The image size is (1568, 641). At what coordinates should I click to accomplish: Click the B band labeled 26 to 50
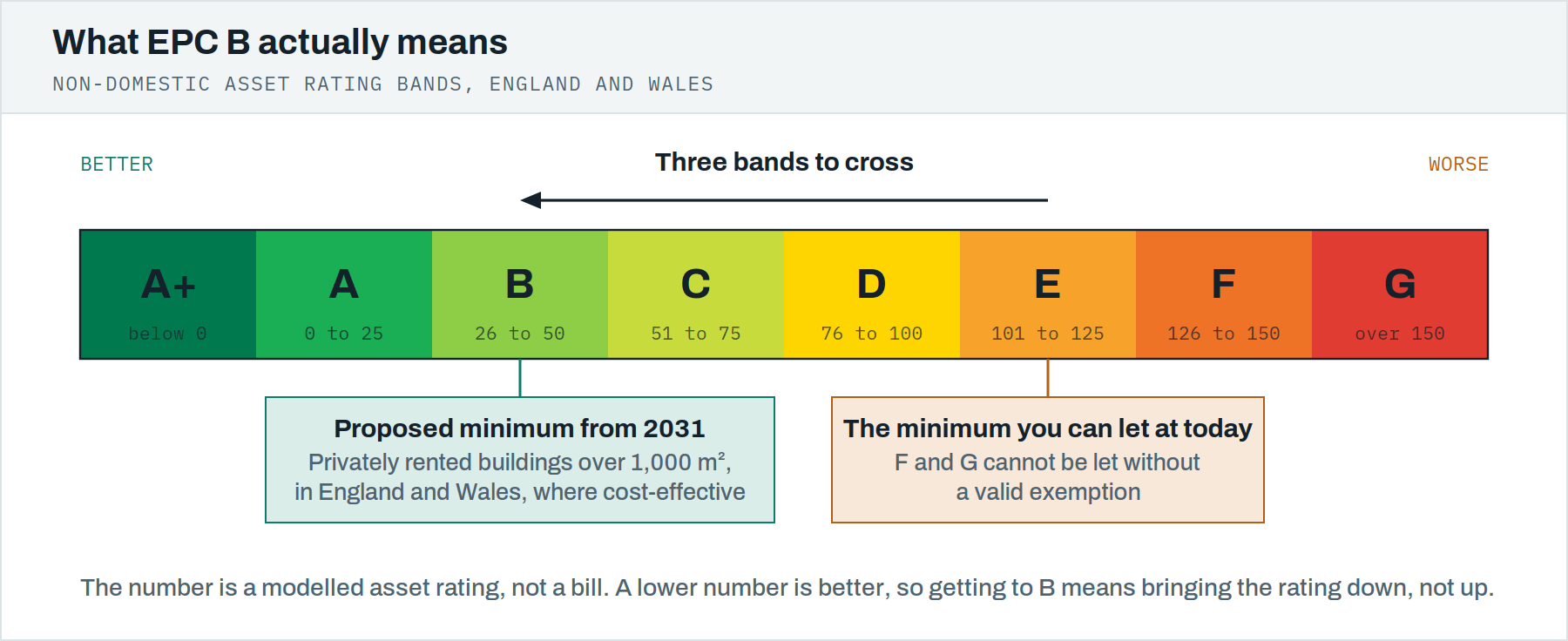coord(520,294)
